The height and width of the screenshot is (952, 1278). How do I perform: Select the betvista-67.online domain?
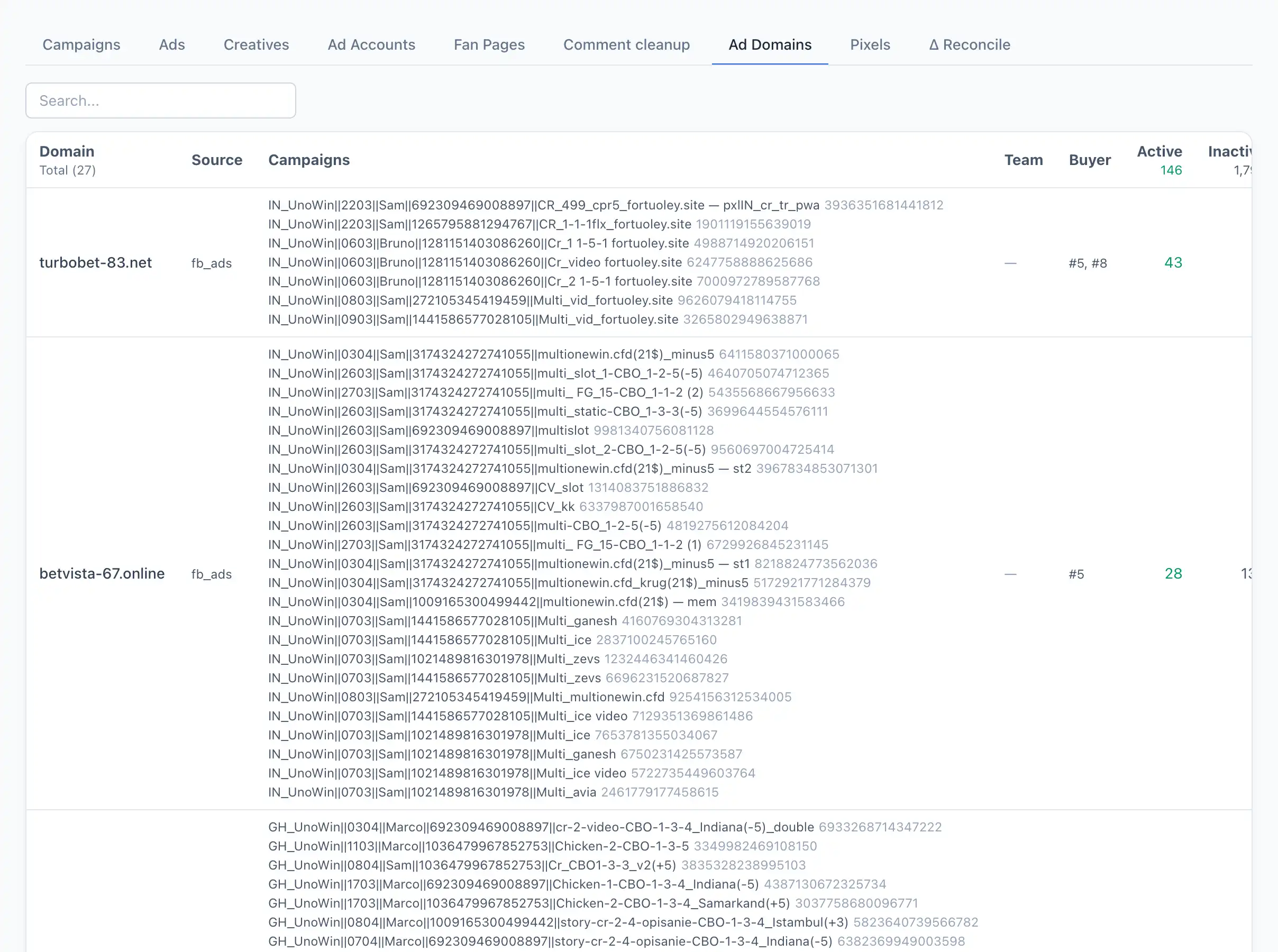(x=102, y=574)
